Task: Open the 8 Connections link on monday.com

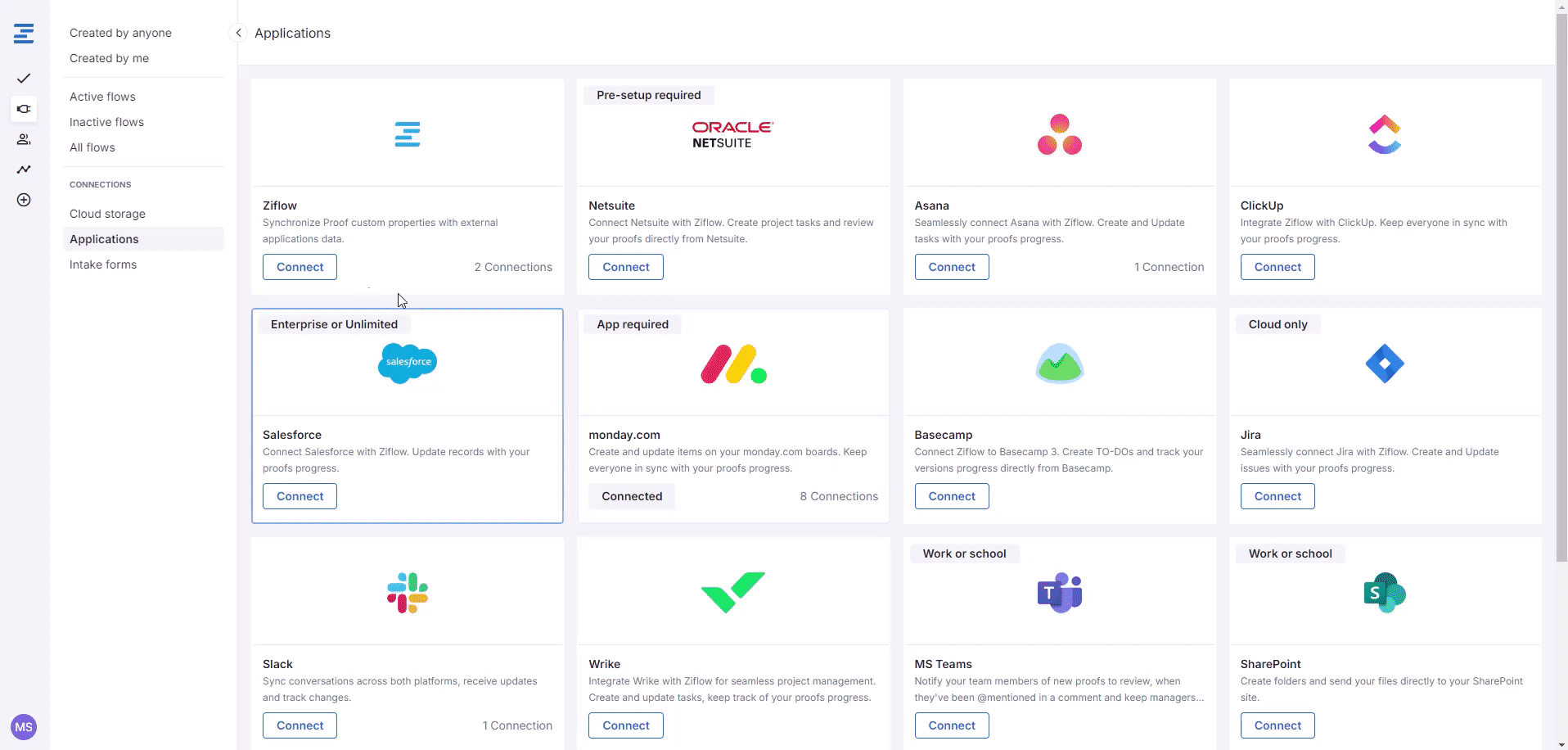Action: tap(839, 496)
